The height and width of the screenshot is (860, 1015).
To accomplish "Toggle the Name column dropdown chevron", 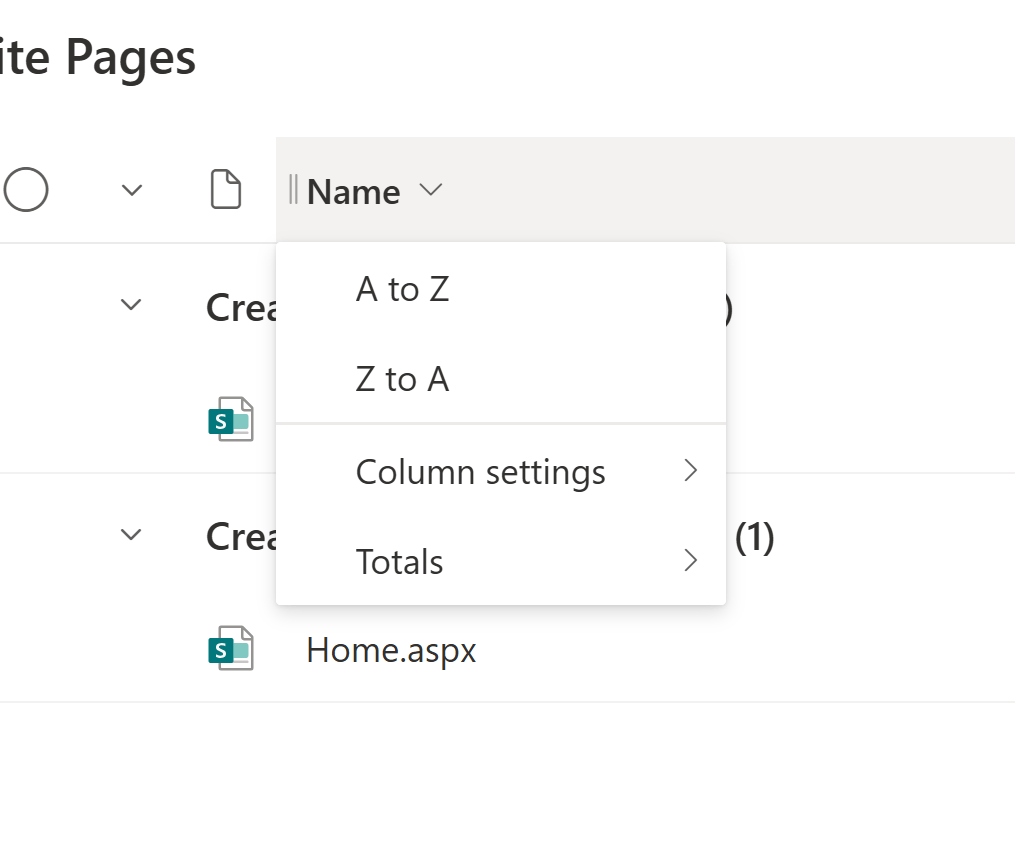I will (x=431, y=190).
